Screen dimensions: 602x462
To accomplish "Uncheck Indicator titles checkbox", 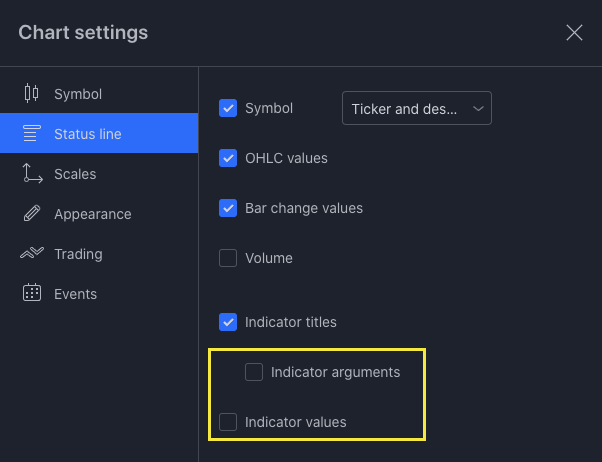I will (228, 322).
